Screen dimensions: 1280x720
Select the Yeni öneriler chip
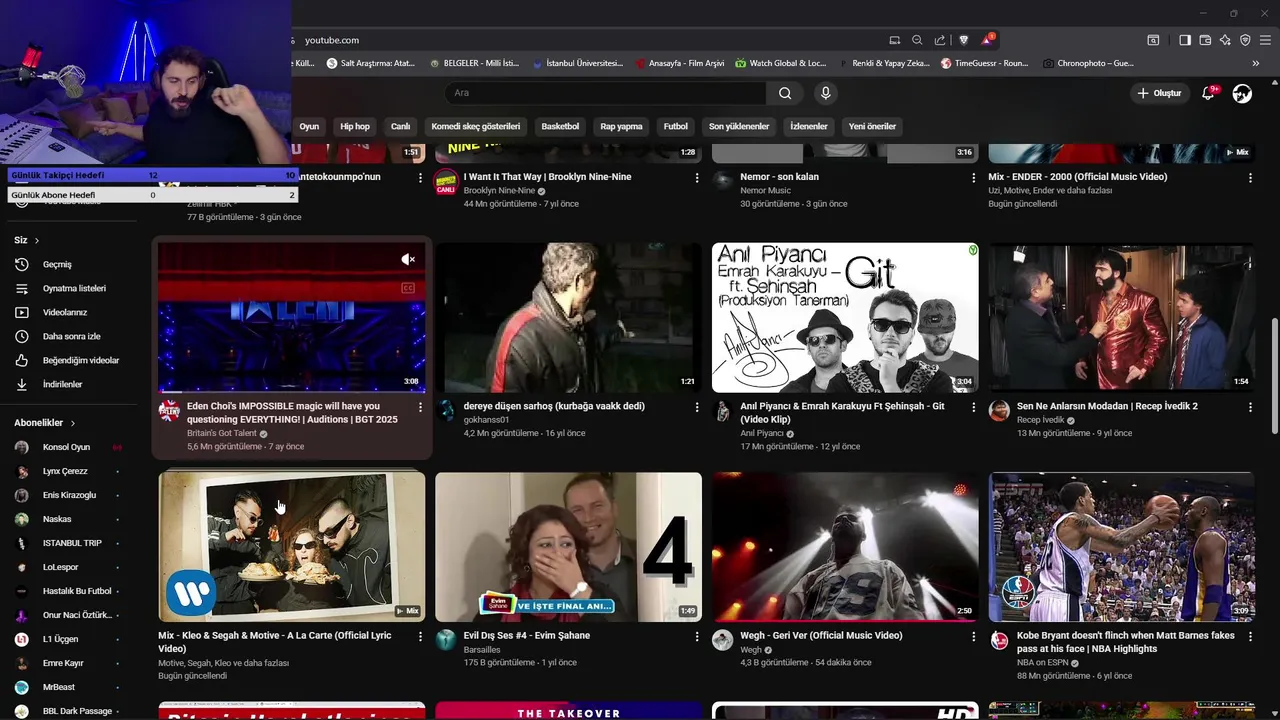(x=873, y=126)
